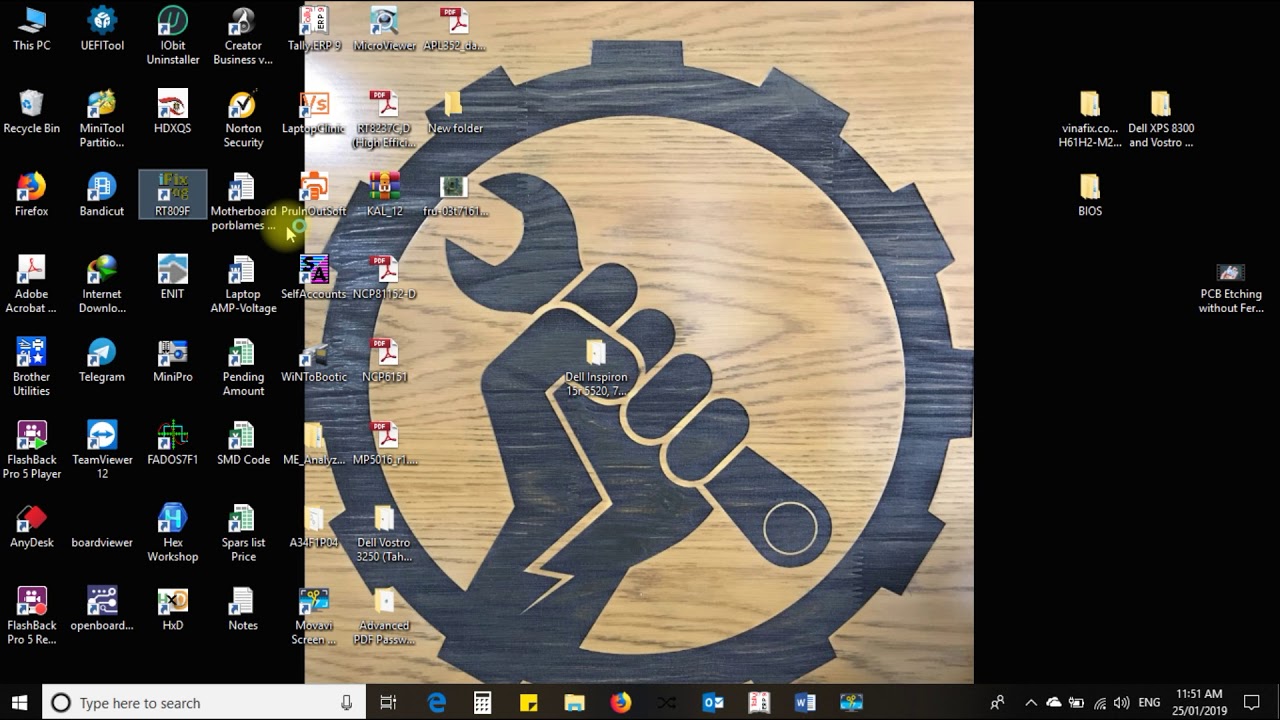The image size is (1280, 720).
Task: Focus the taskbar search box
Action: [x=204, y=702]
